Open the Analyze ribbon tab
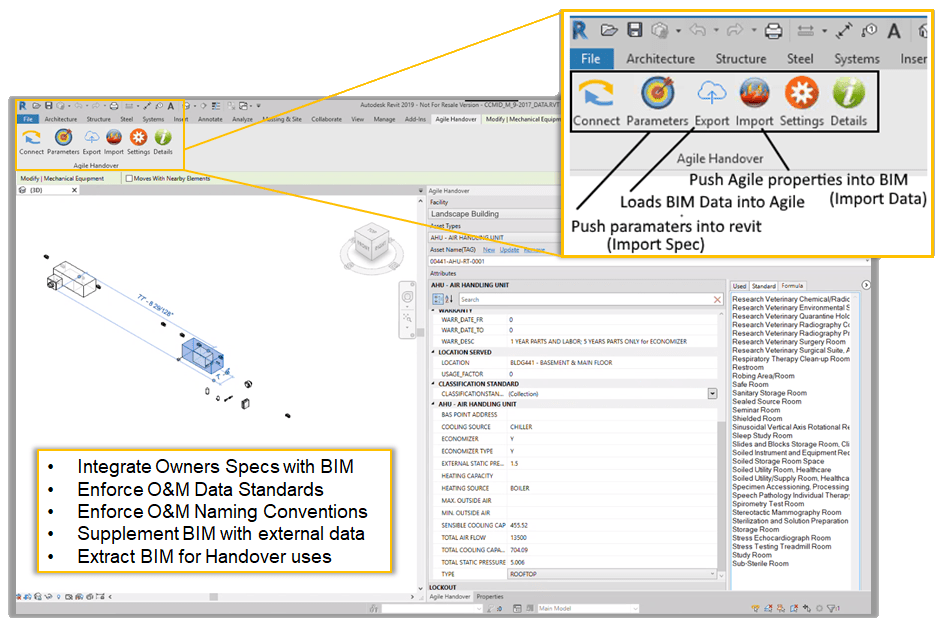Image resolution: width=943 pixels, height=626 pixels. (242, 119)
